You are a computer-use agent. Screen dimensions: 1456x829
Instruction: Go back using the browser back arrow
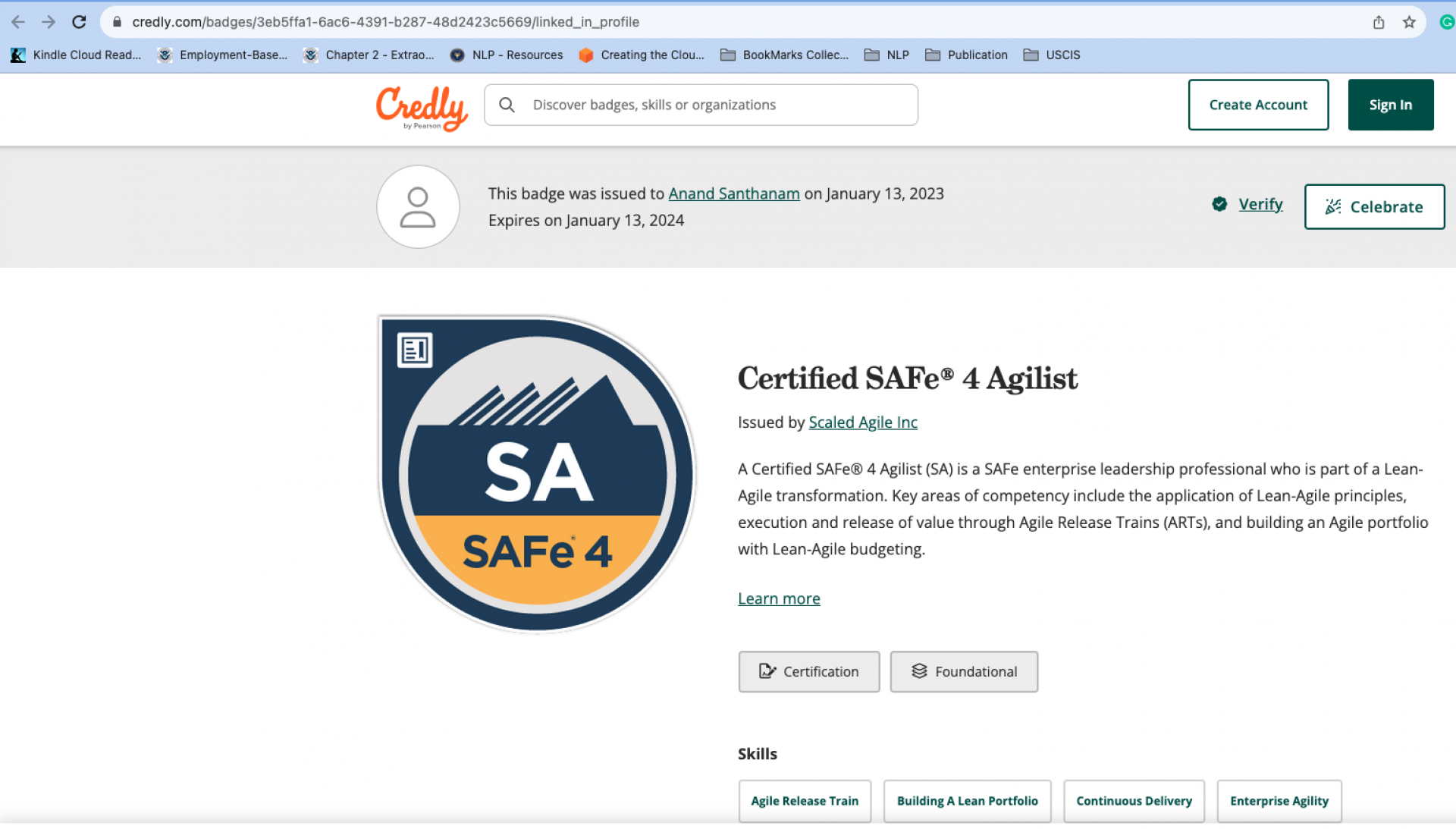(18, 22)
